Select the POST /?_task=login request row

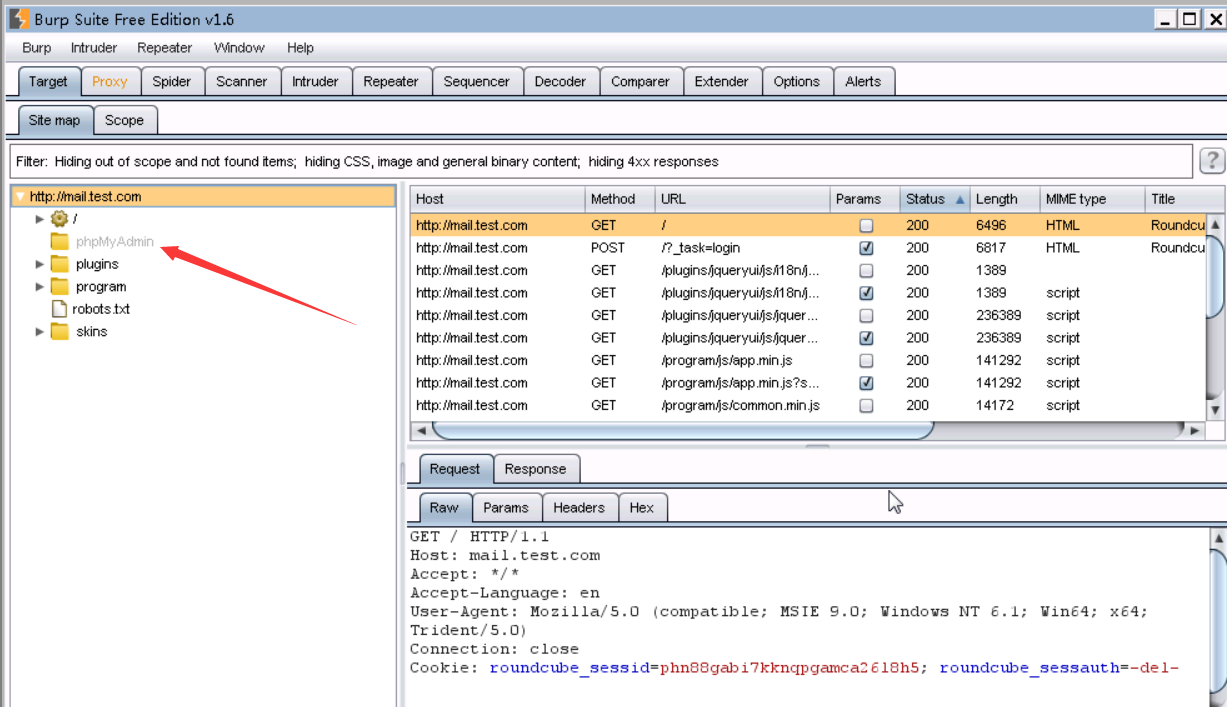click(808, 248)
